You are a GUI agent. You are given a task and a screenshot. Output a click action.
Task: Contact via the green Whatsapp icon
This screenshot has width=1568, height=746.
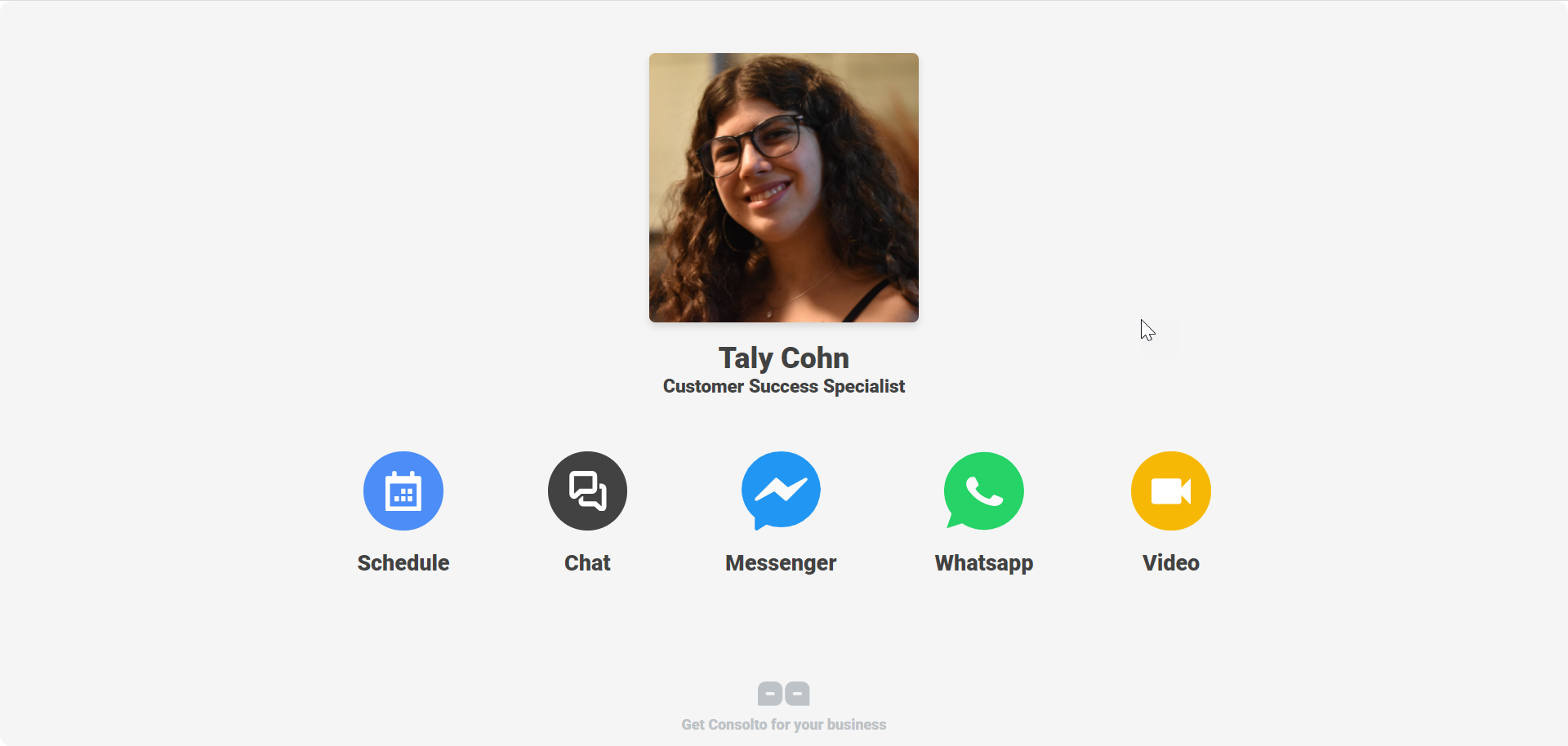point(984,491)
